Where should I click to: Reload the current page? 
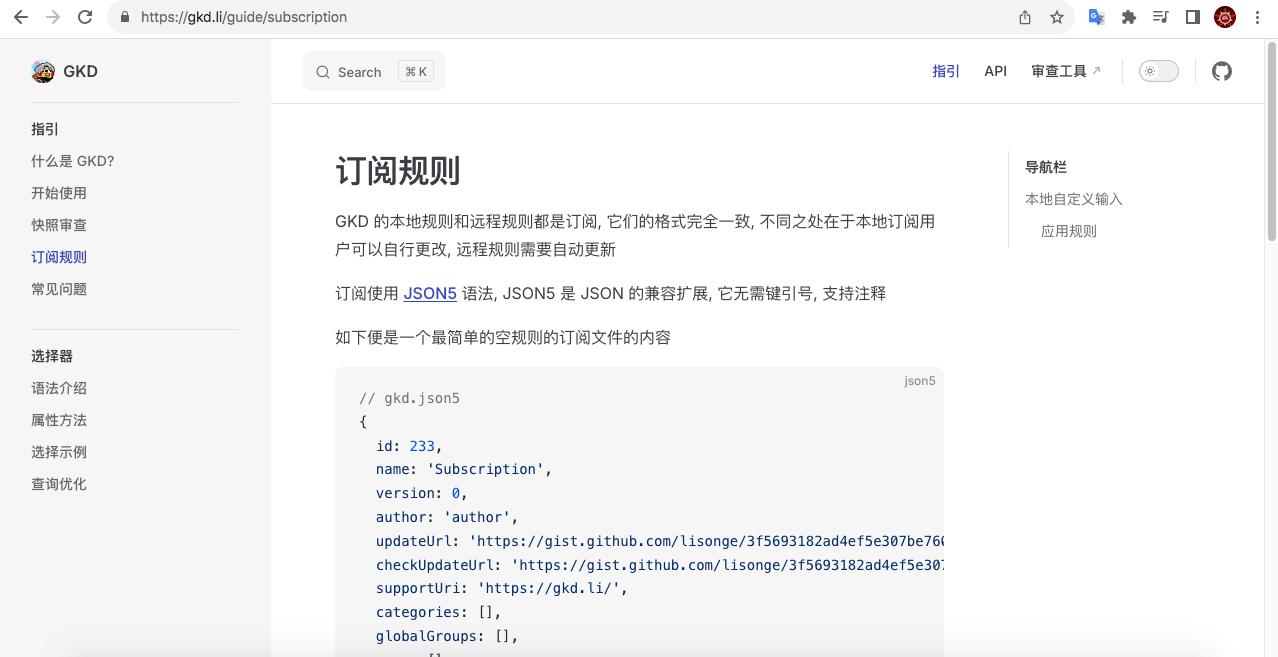pos(85,17)
